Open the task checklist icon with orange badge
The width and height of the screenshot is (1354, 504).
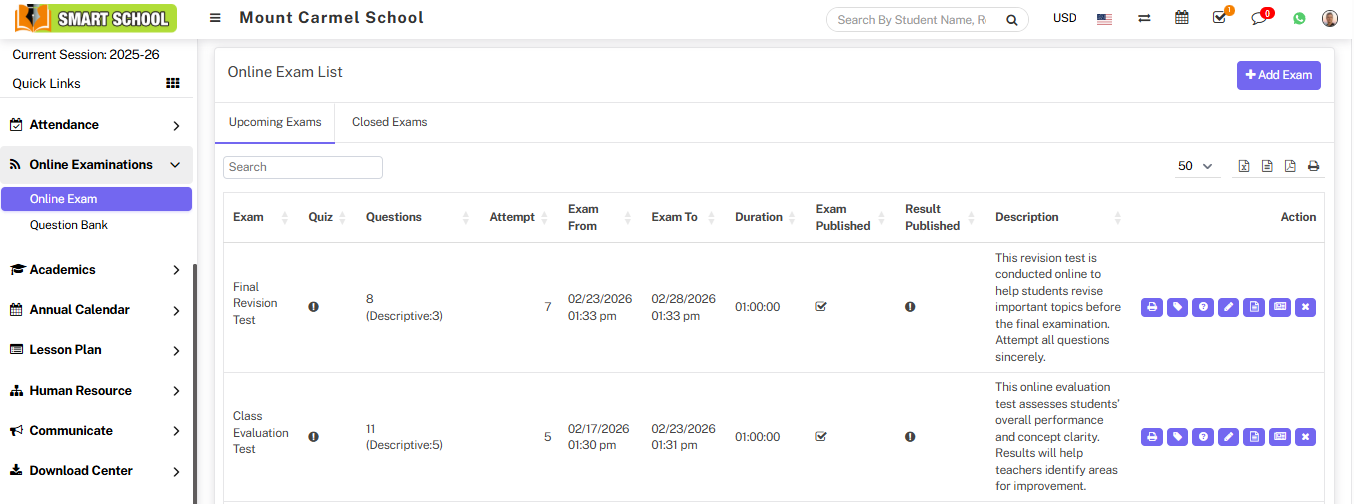(x=1219, y=18)
